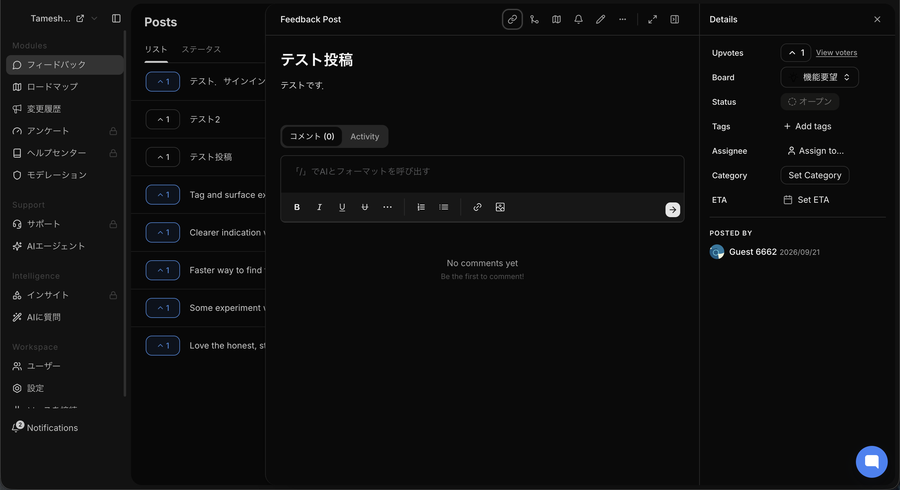The width and height of the screenshot is (900, 490).
Task: Switch to リスト tab
Action: 156,49
